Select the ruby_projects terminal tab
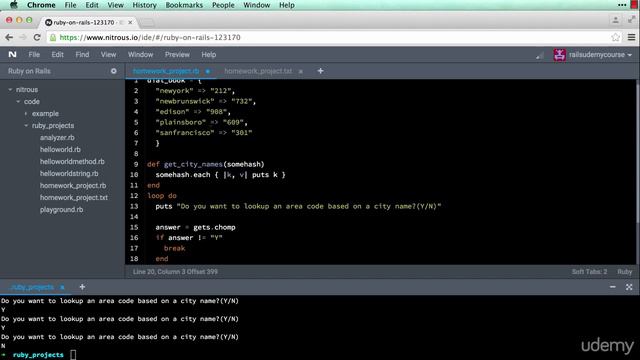This screenshot has height=360, width=640. 32,287
